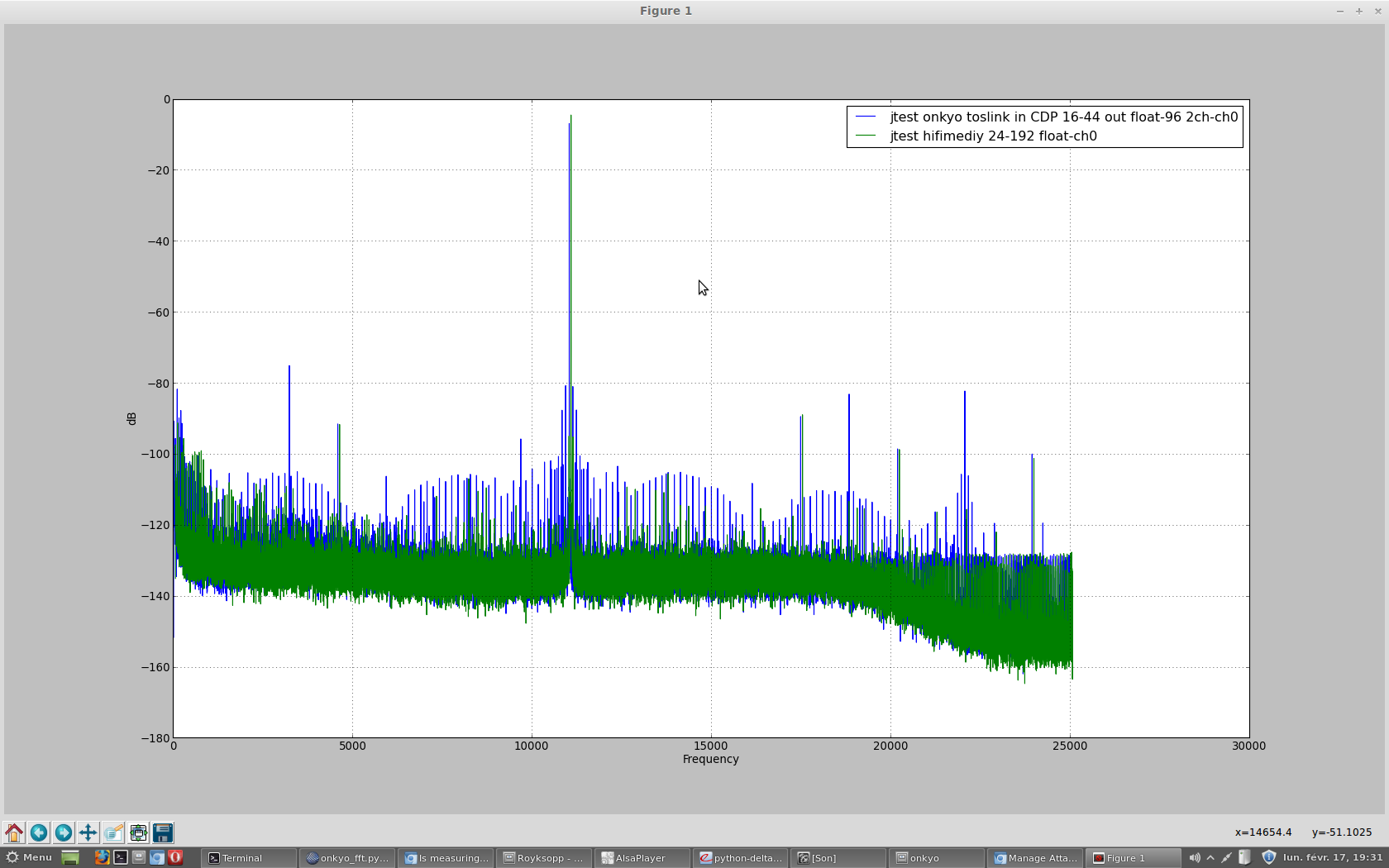
Task: Click the 25000 x-axis tick label
Action: (1070, 746)
